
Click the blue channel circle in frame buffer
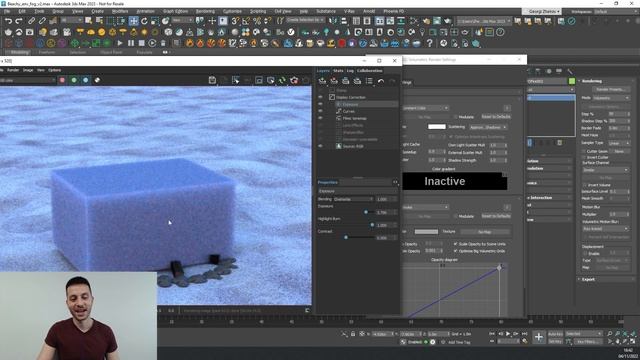pos(85,80)
